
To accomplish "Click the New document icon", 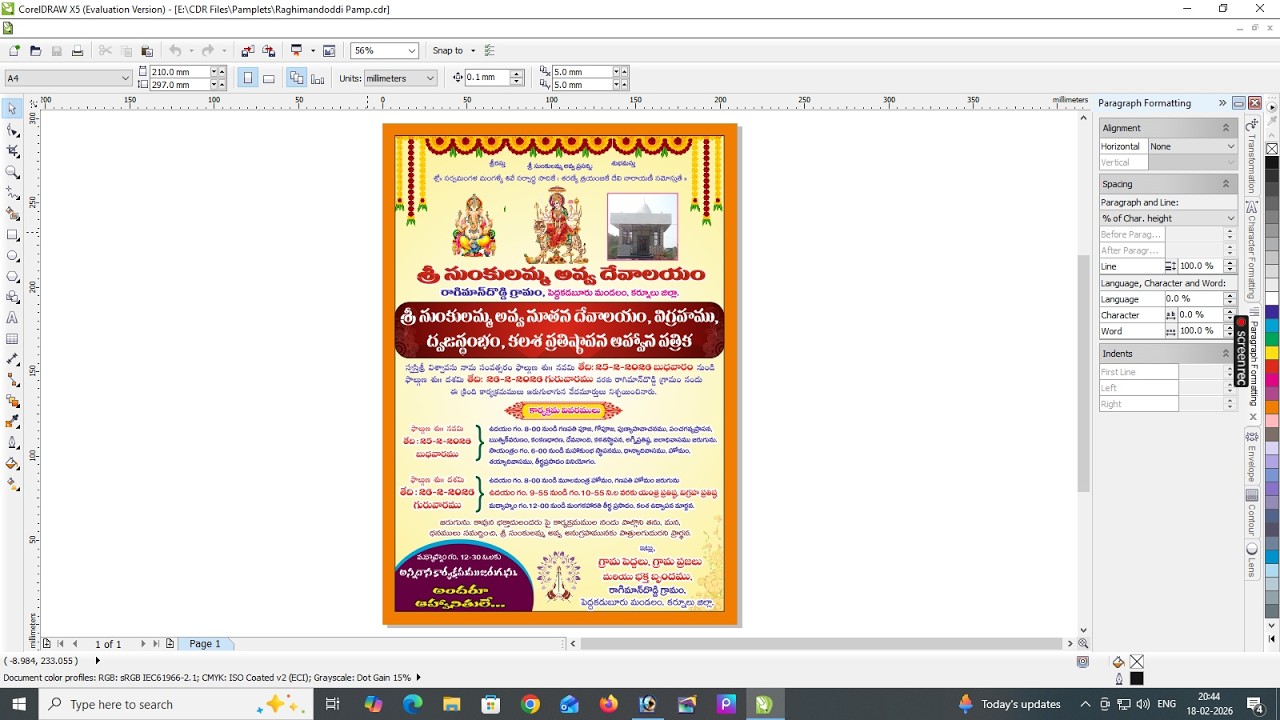I will click(14, 51).
